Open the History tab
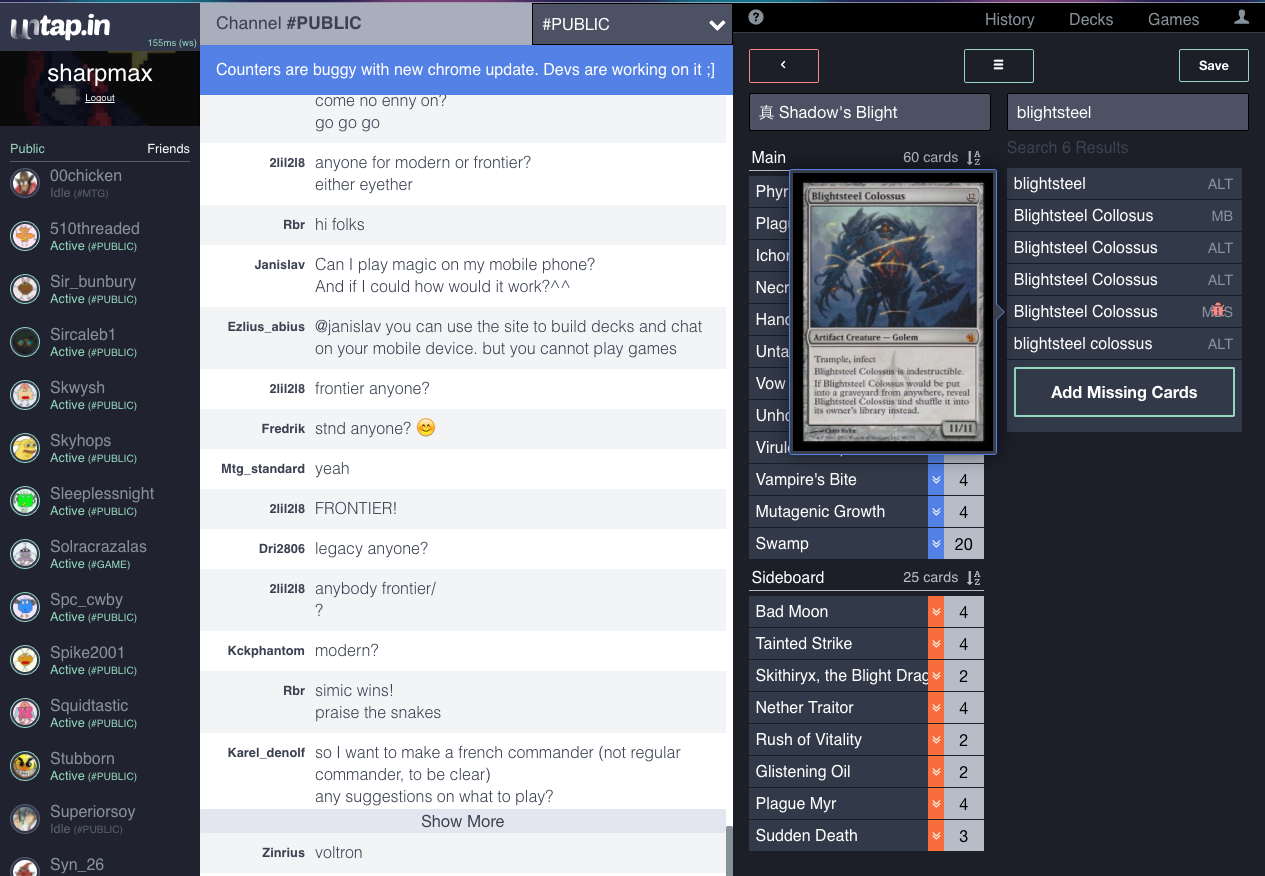This screenshot has width=1265, height=876. tap(1009, 19)
